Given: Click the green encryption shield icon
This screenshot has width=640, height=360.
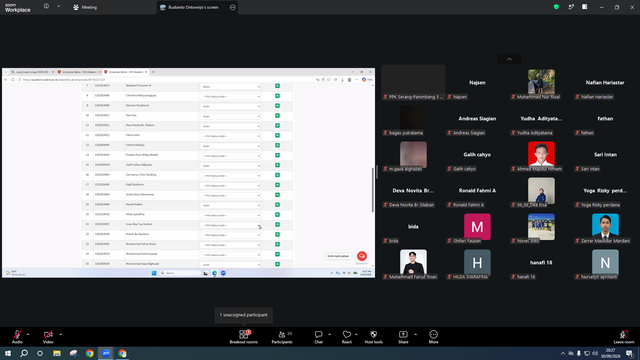Looking at the screenshot, I should (x=556, y=7).
